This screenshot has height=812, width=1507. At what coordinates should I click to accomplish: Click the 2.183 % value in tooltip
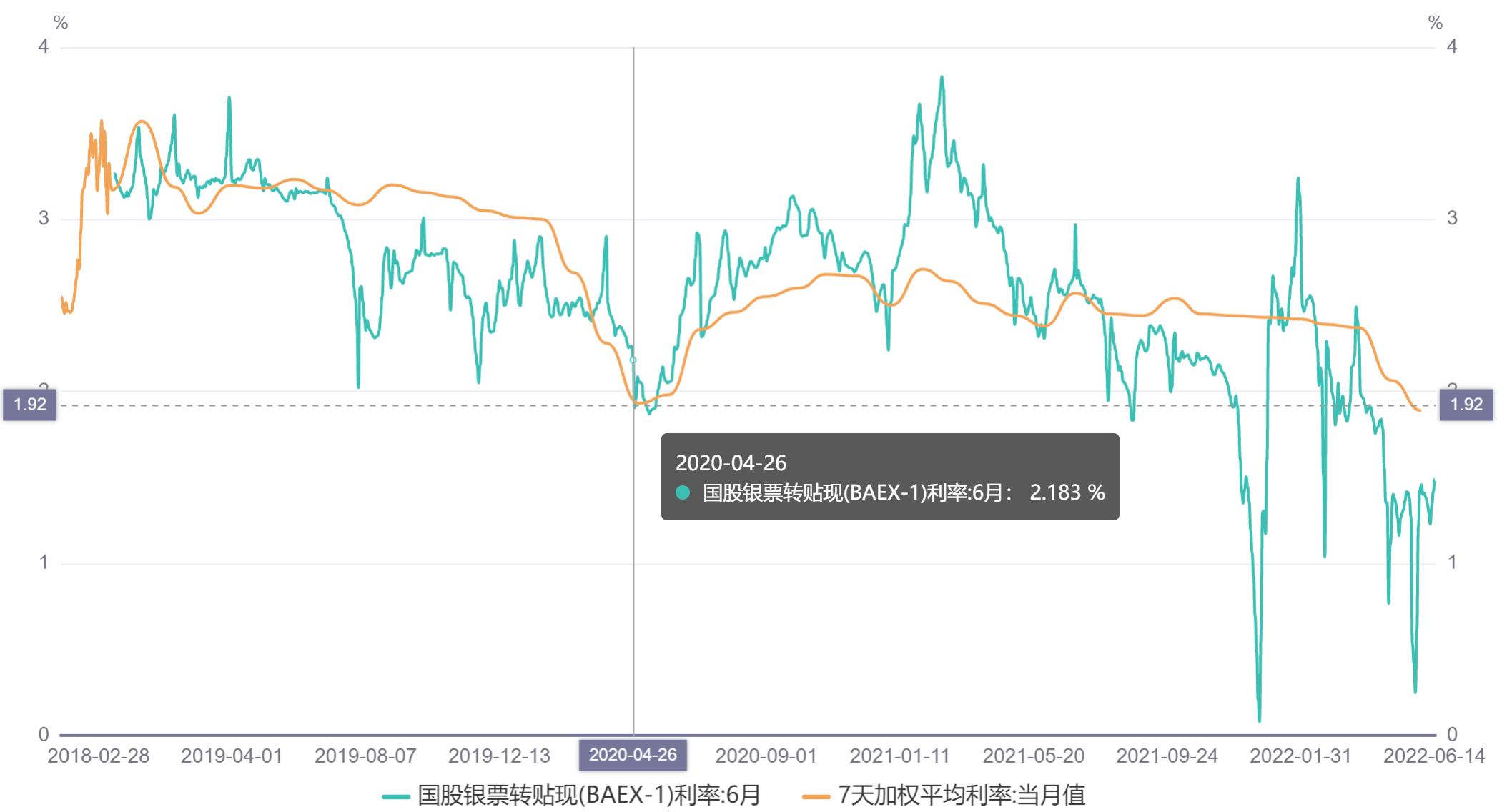(x=1067, y=492)
